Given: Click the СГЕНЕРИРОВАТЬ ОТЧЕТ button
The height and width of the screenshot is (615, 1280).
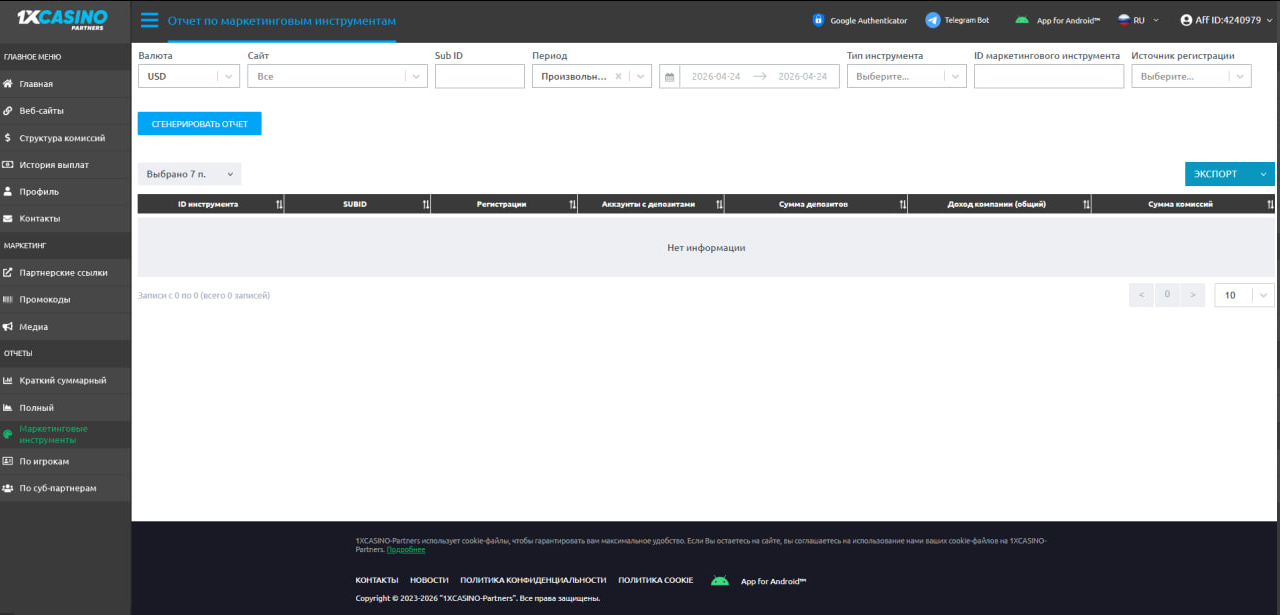Looking at the screenshot, I should (199, 123).
